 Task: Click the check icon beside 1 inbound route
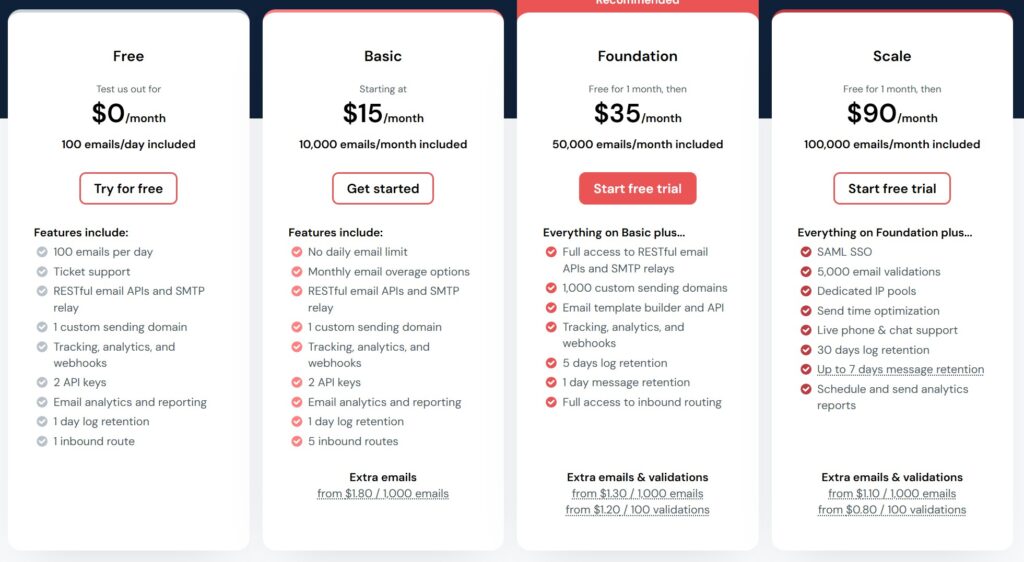[x=42, y=441]
